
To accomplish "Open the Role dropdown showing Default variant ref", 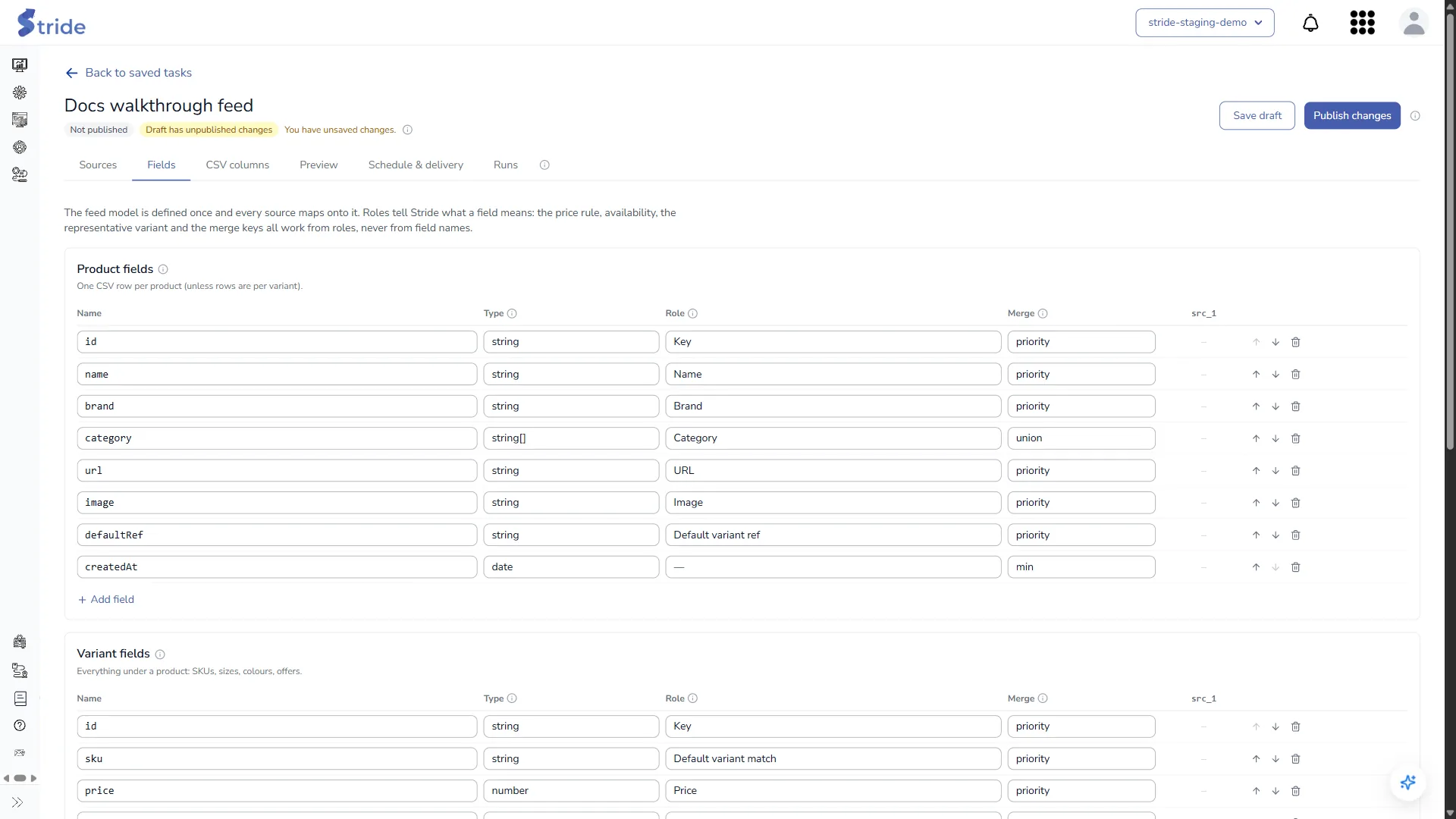I will (x=833, y=535).
